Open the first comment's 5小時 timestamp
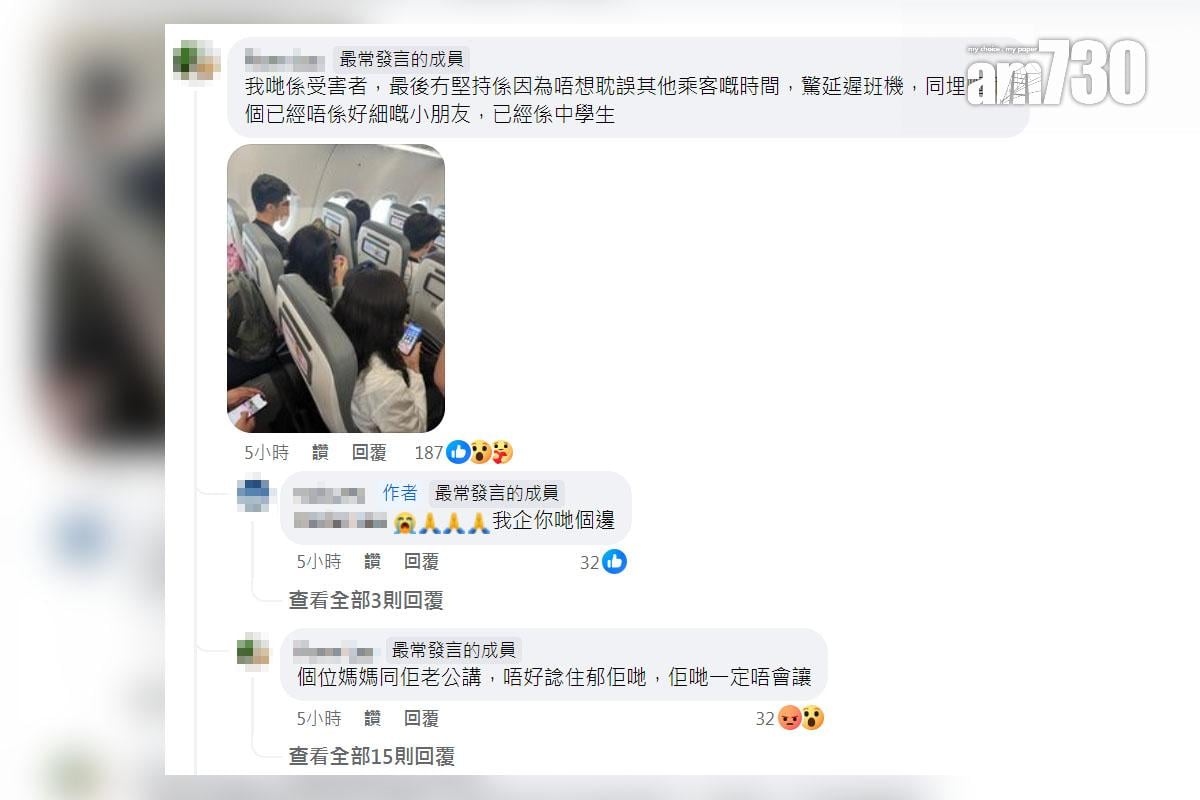The image size is (1200, 800). pos(266,453)
